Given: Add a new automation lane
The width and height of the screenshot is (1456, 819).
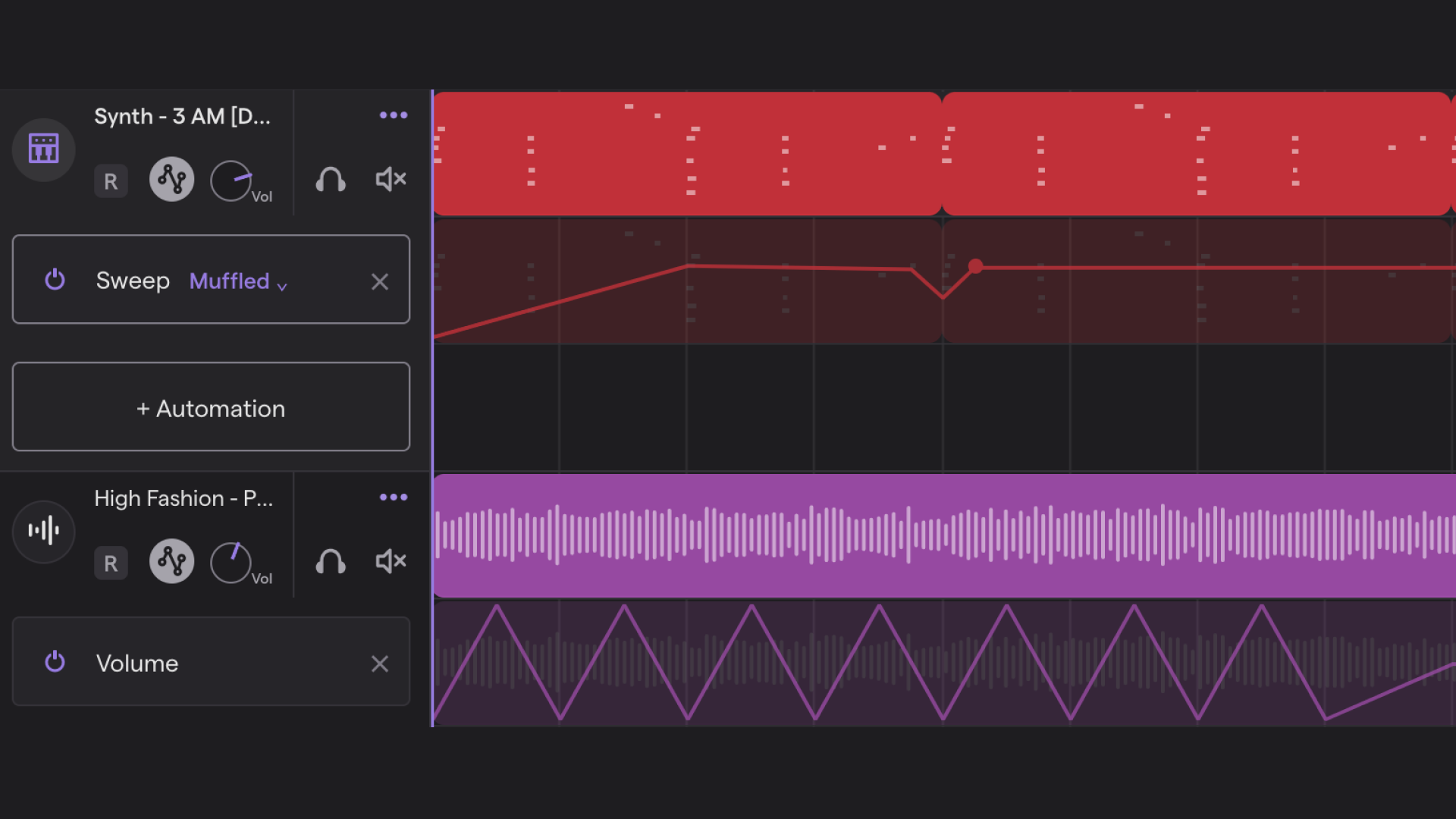Looking at the screenshot, I should (x=211, y=408).
